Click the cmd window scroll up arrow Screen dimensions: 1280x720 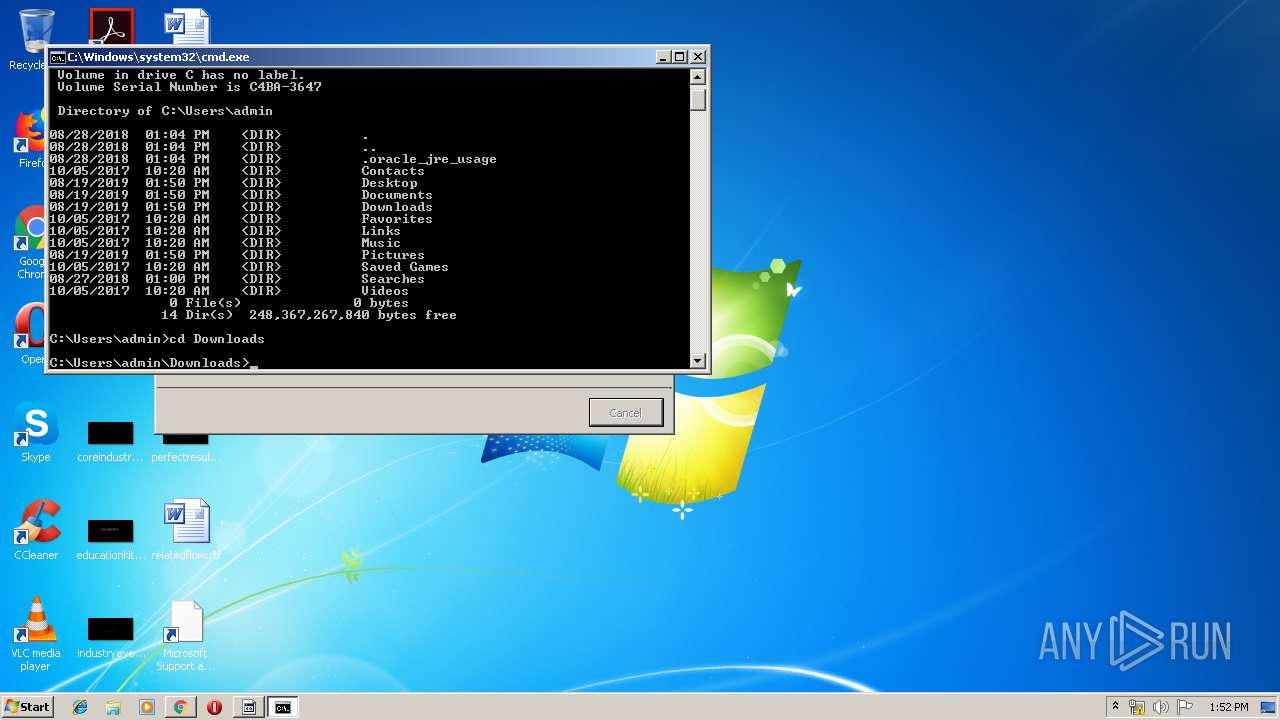pyautogui.click(x=698, y=77)
